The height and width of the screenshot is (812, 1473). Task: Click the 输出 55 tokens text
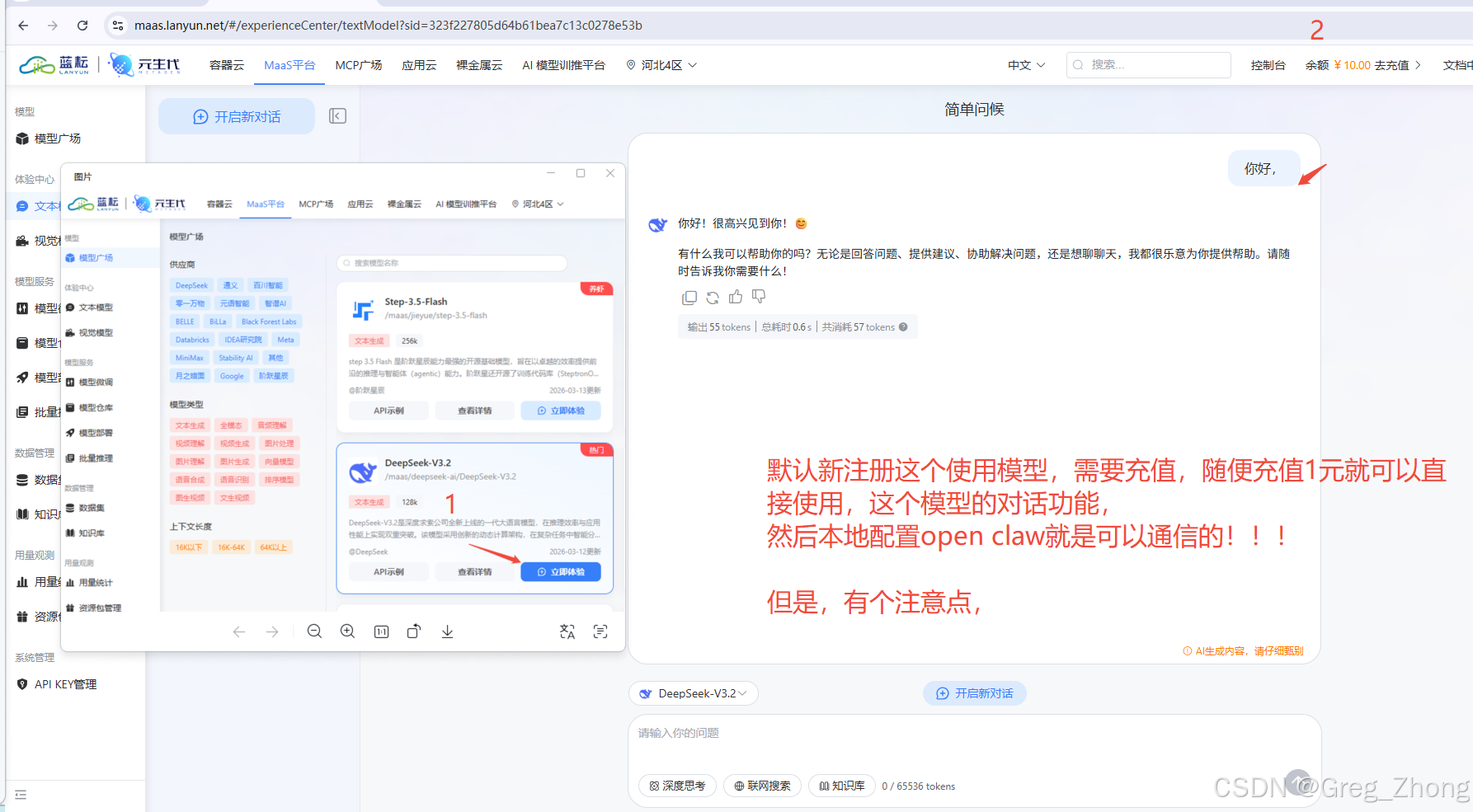[x=719, y=327]
